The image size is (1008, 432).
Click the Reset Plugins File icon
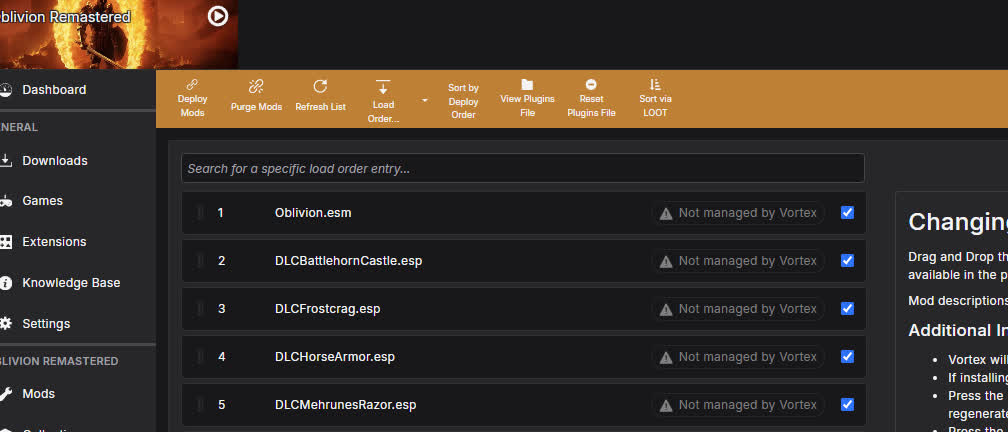(591, 84)
